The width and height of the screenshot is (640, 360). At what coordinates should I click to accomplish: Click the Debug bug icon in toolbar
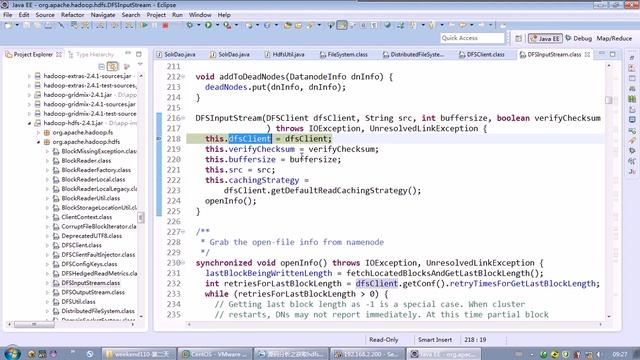pos(189,25)
